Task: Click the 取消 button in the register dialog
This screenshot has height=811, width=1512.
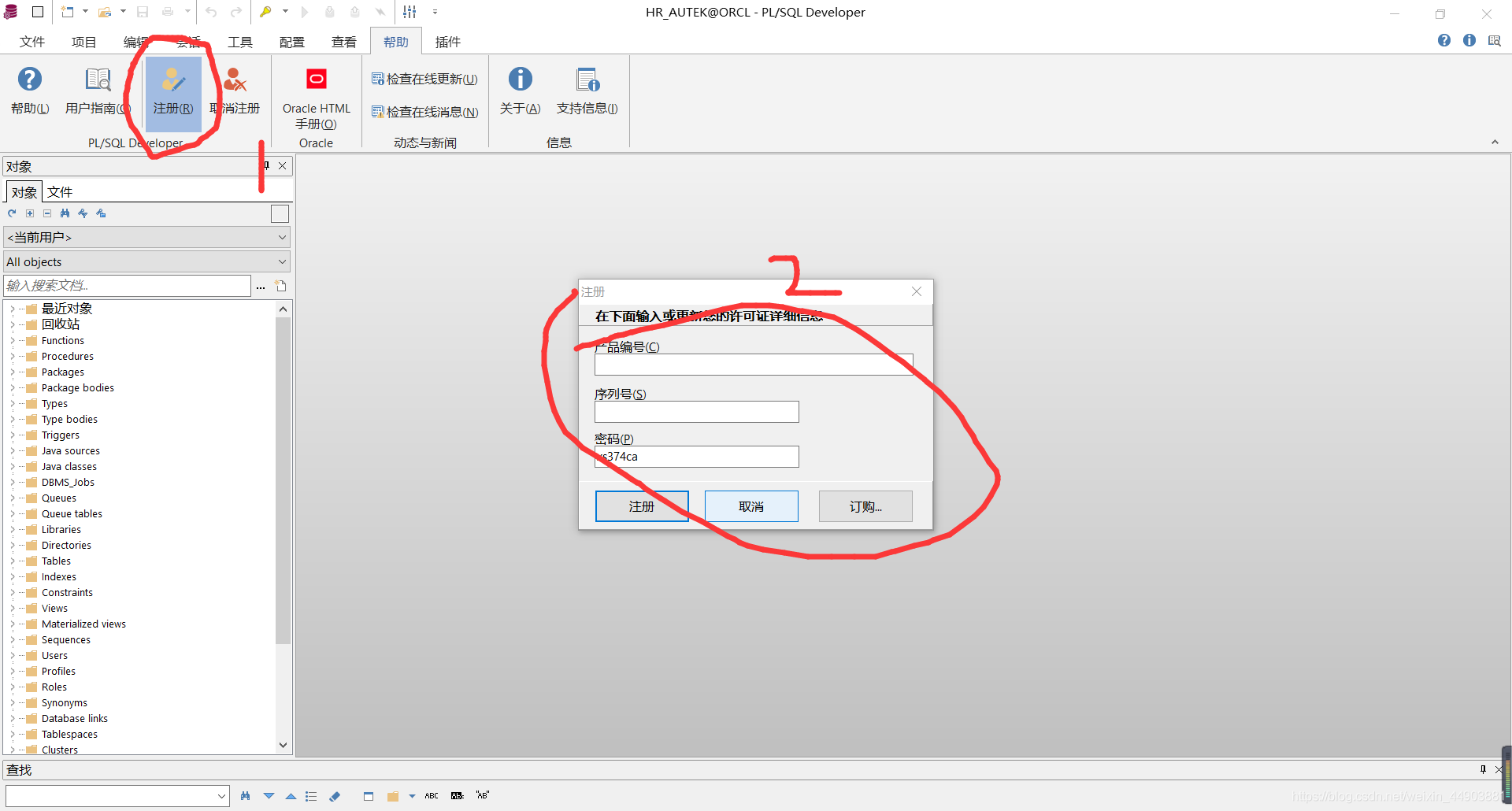Action: pyautogui.click(x=751, y=506)
